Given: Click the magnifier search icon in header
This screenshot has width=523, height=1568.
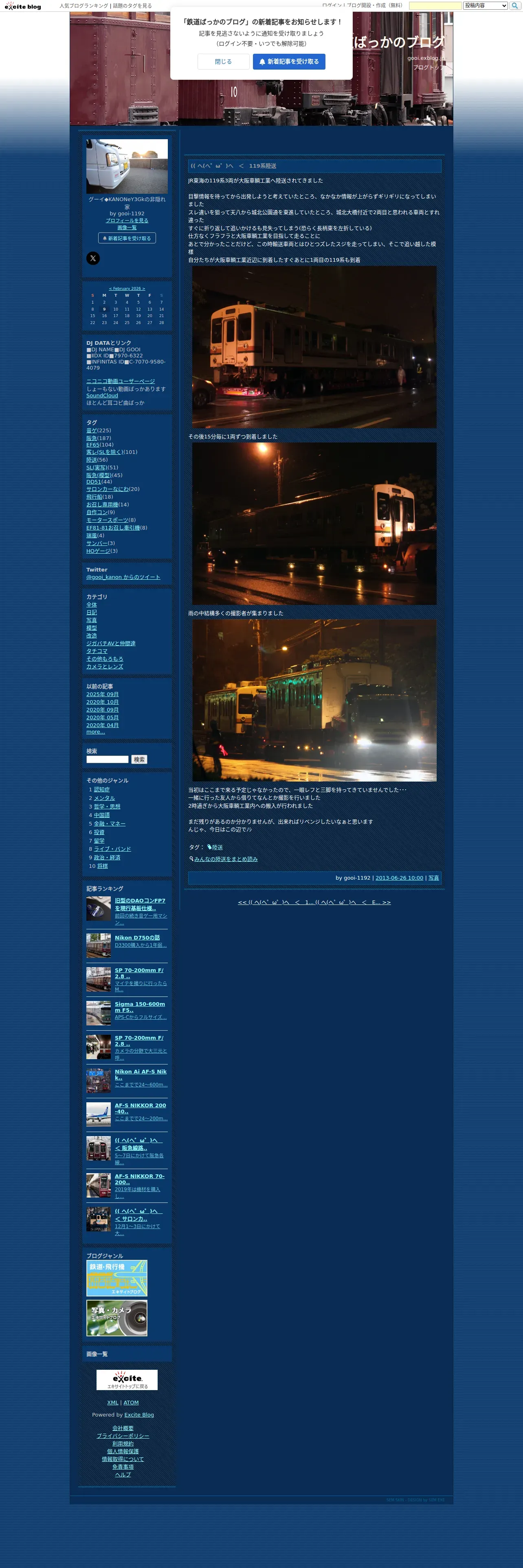Looking at the screenshot, I should pos(514,5).
